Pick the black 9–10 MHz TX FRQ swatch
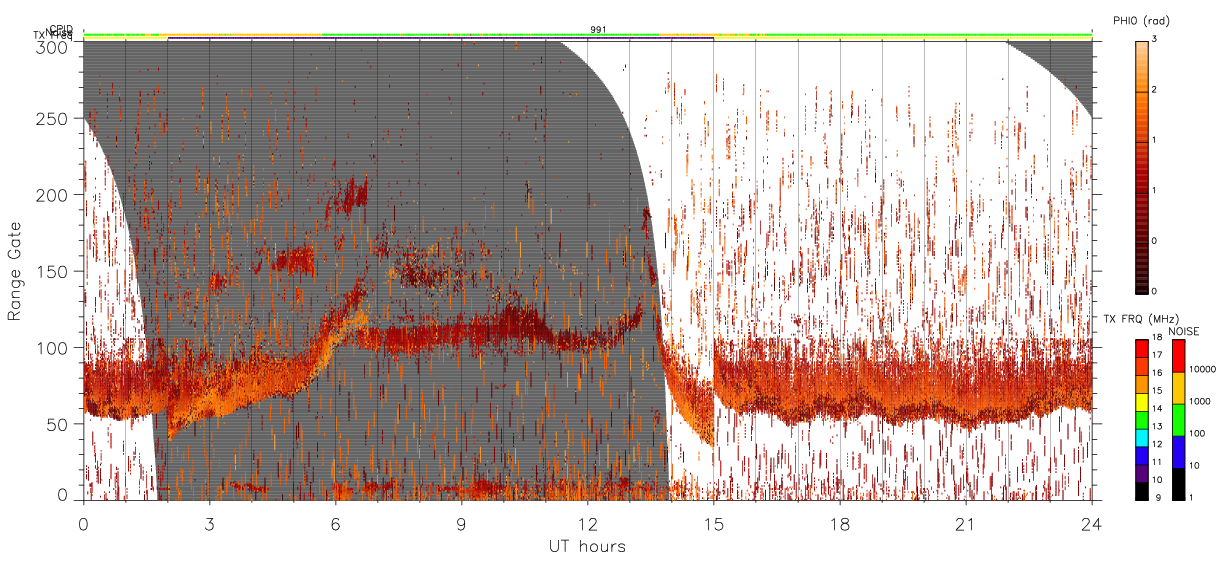Screen dimensions: 1228x567 pos(1143,491)
